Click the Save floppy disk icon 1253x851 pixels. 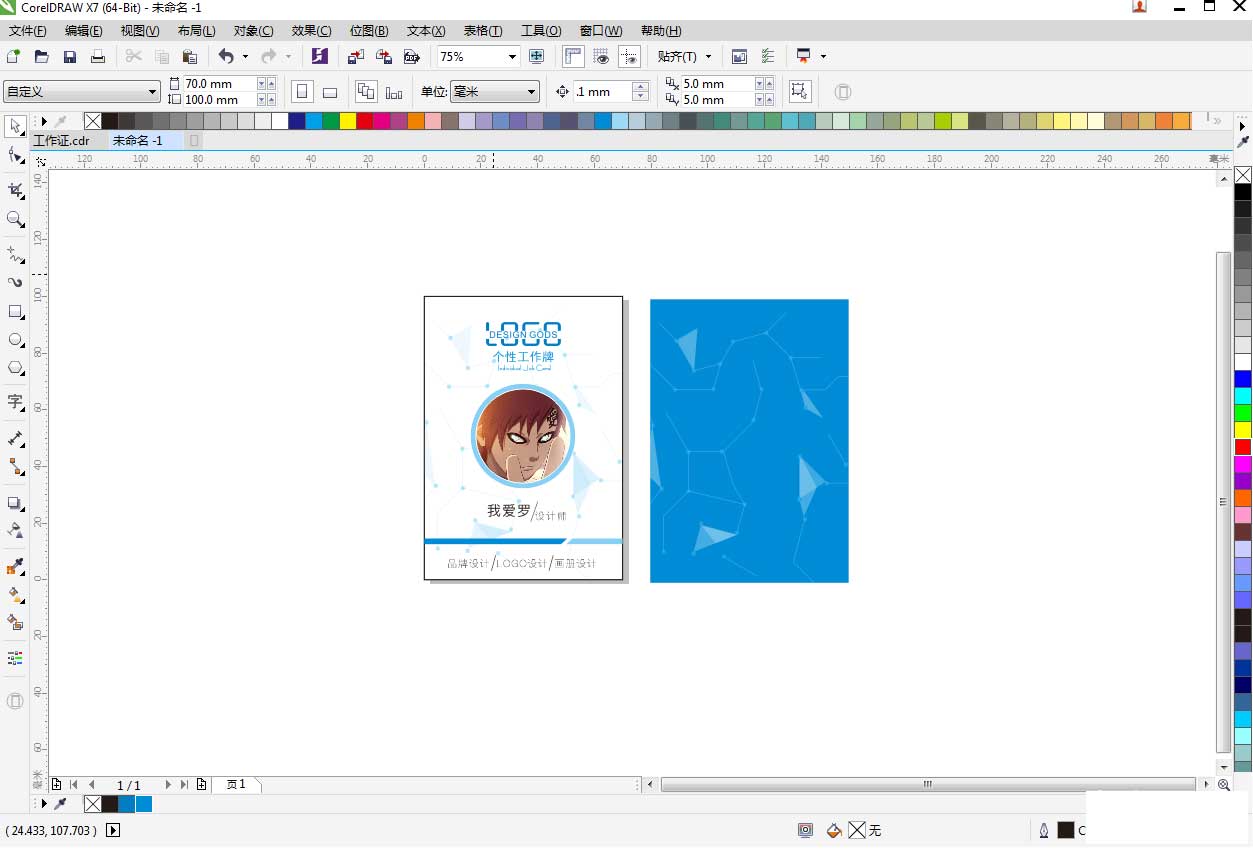70,57
